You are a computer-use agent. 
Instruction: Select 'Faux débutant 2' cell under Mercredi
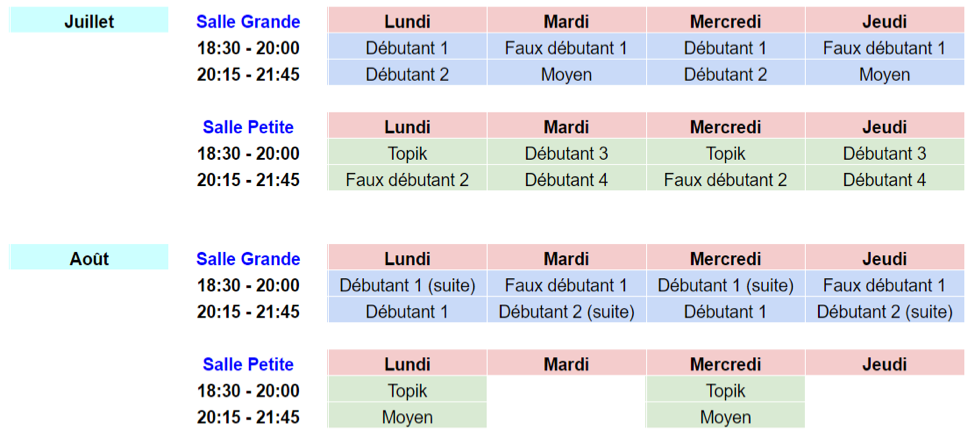(x=725, y=180)
